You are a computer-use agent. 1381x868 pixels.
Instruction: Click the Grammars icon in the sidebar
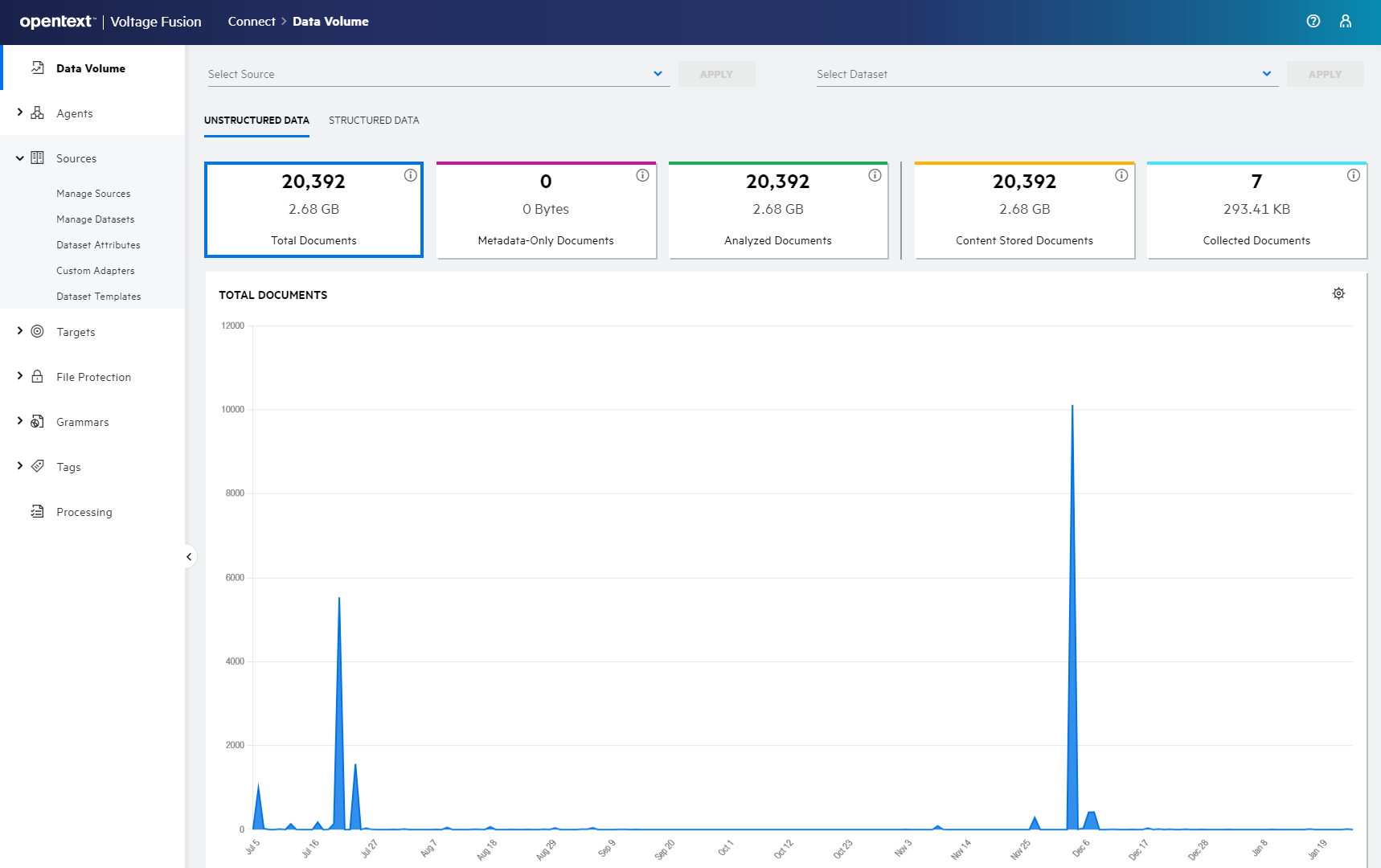37,421
